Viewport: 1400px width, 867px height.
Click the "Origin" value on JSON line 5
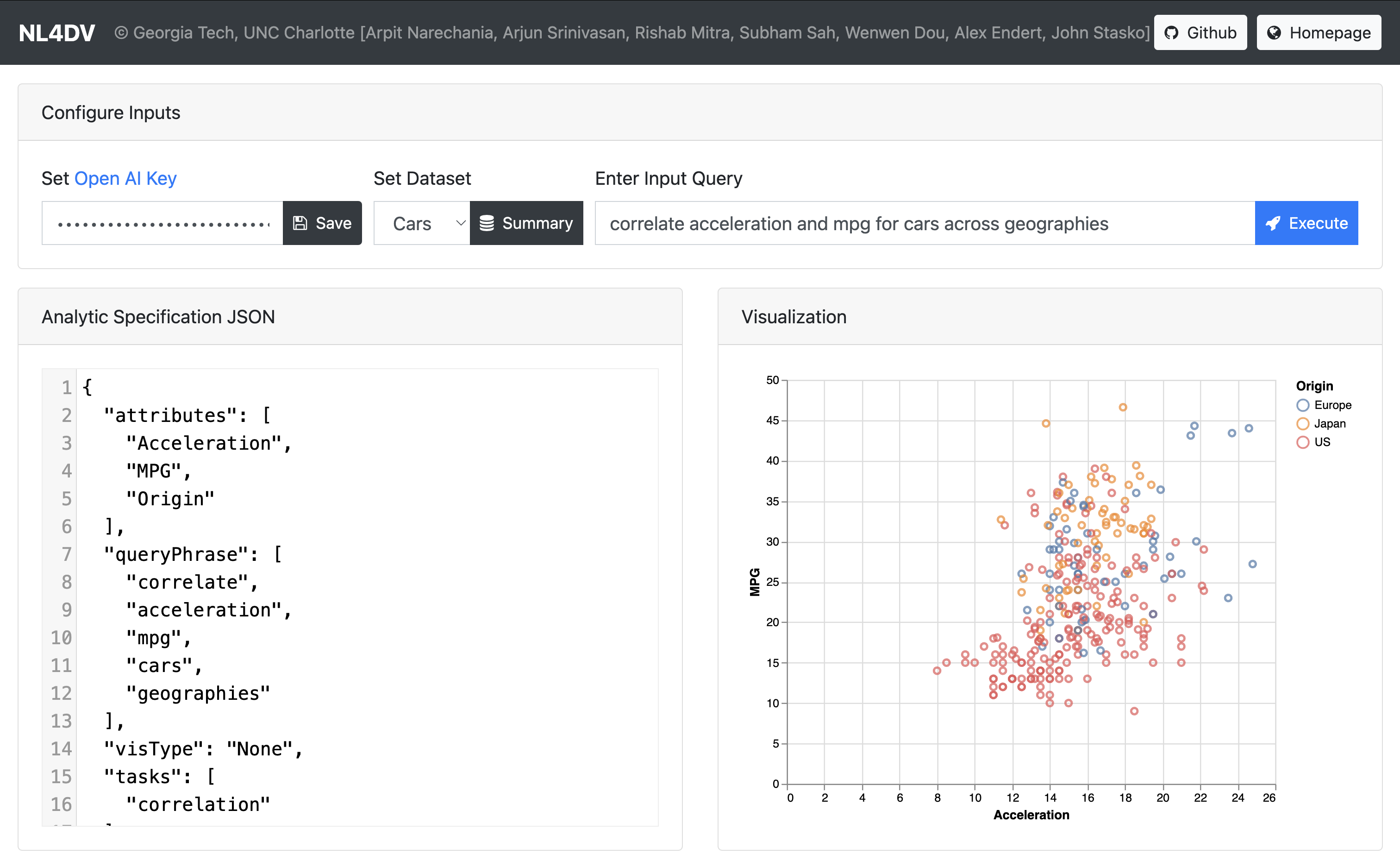(x=169, y=499)
